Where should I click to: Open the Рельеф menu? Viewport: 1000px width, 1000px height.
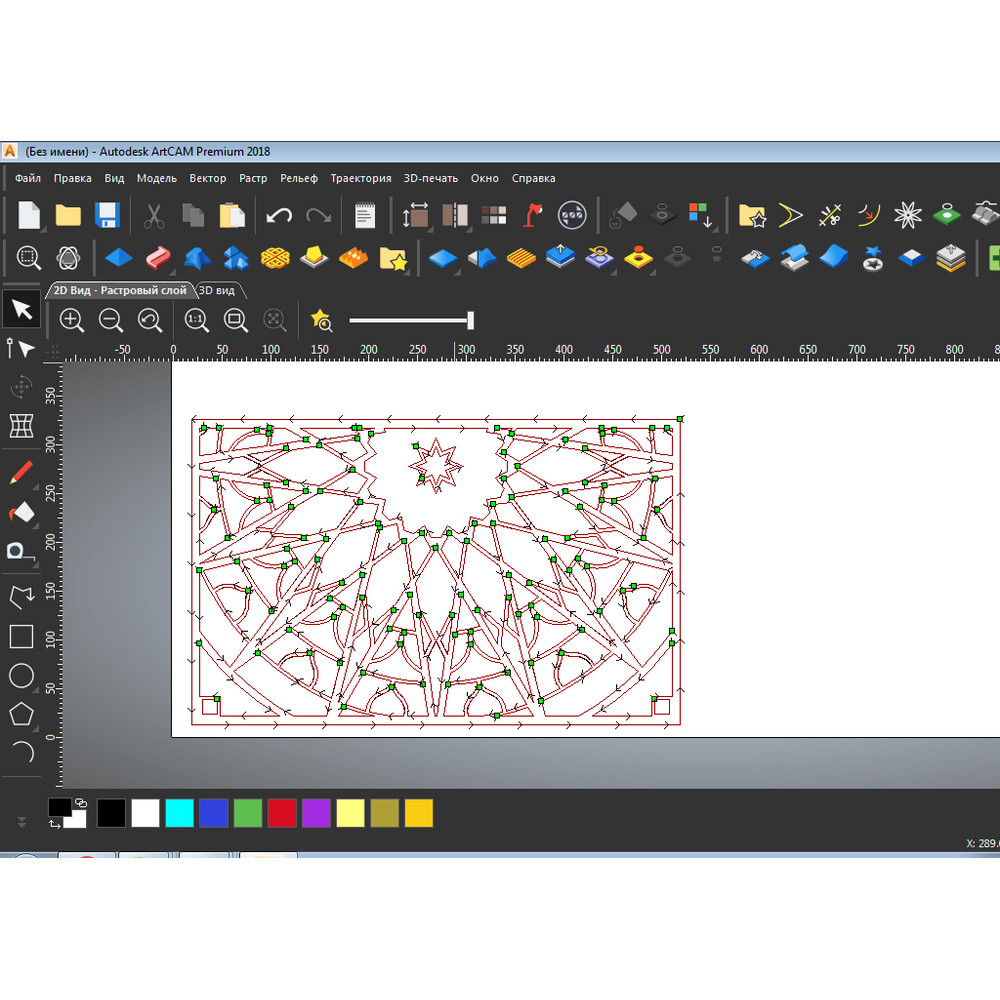(299, 178)
